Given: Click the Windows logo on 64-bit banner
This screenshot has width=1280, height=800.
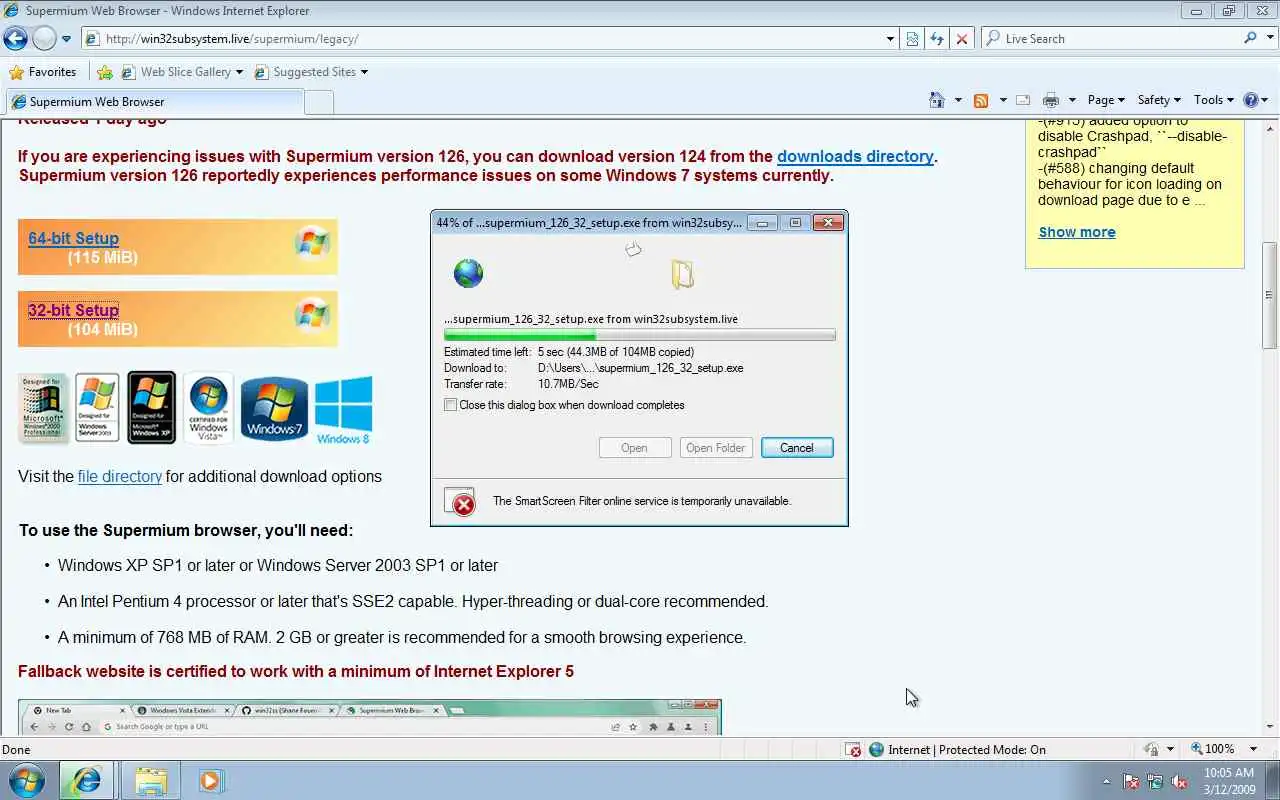Looking at the screenshot, I should click(312, 243).
